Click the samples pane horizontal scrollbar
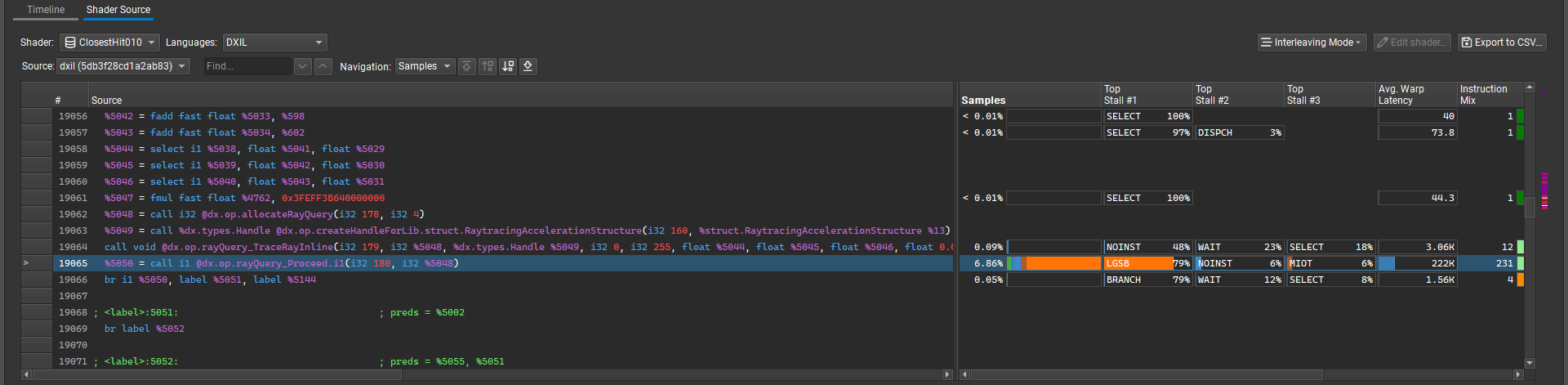 tap(1147, 374)
